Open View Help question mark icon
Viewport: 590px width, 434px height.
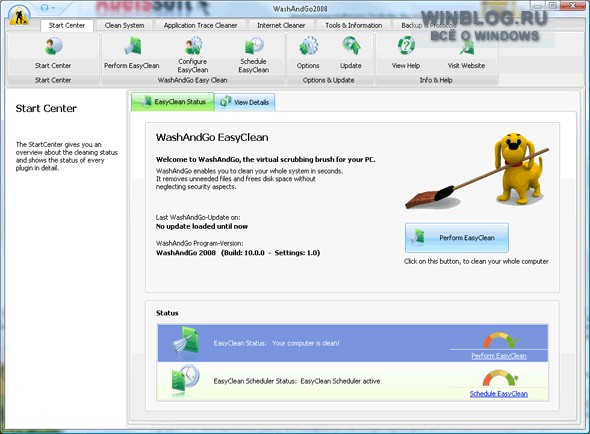pos(406,46)
